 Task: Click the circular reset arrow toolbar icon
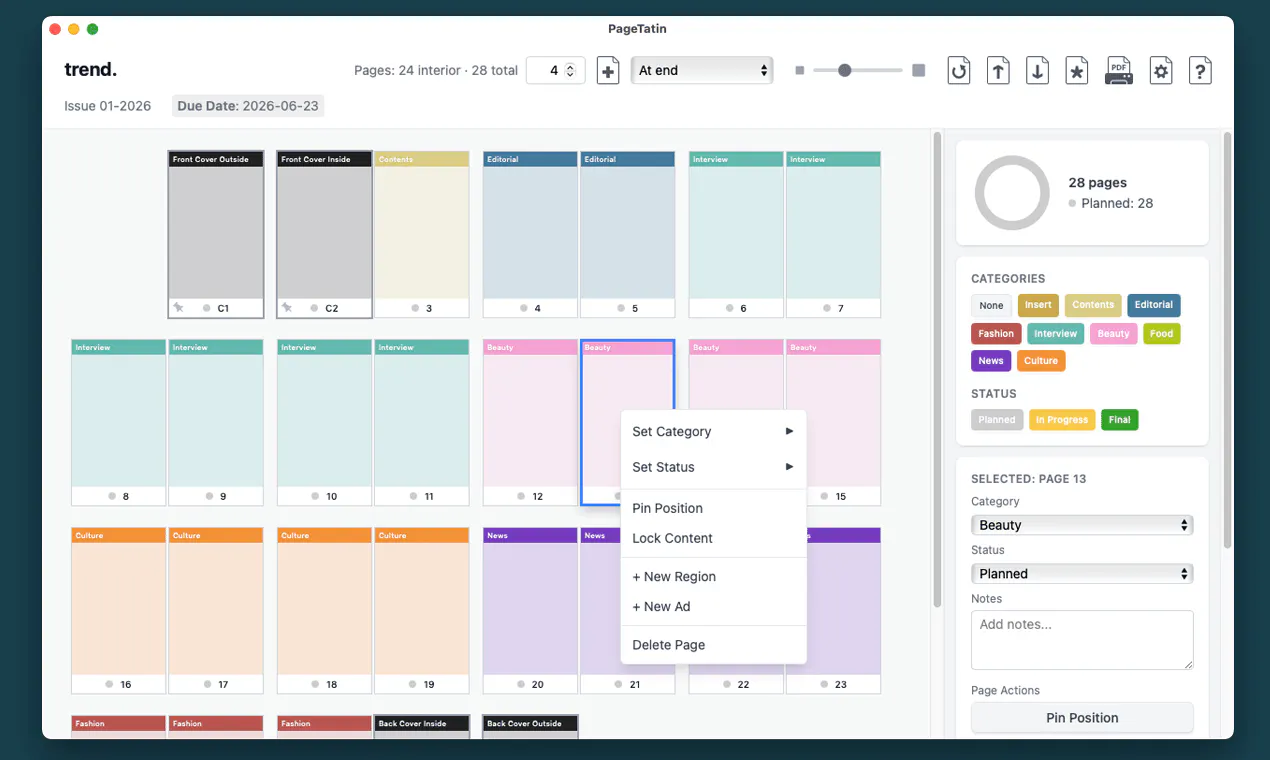click(x=959, y=71)
